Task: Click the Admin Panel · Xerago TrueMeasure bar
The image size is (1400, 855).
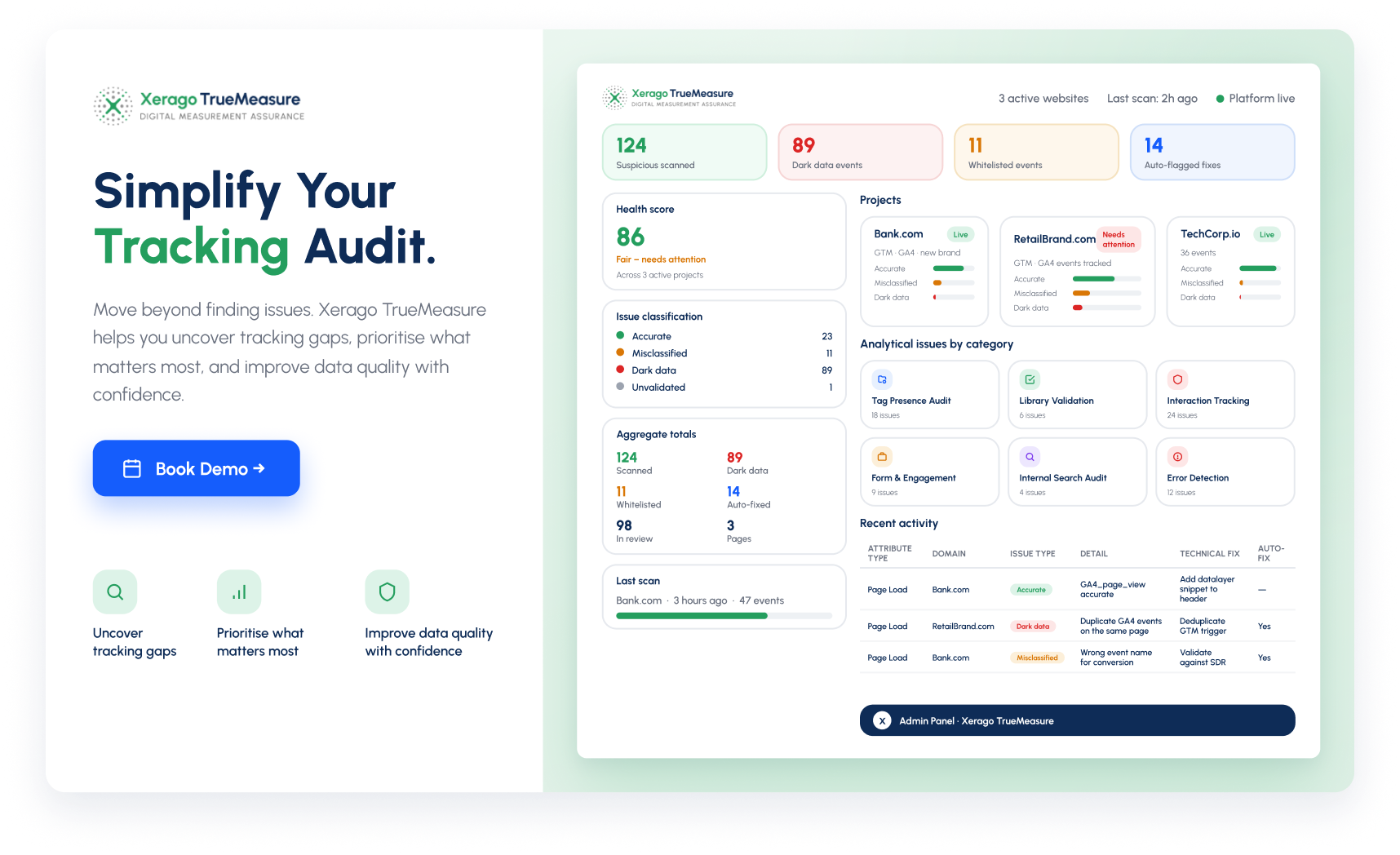Action: [1077, 720]
